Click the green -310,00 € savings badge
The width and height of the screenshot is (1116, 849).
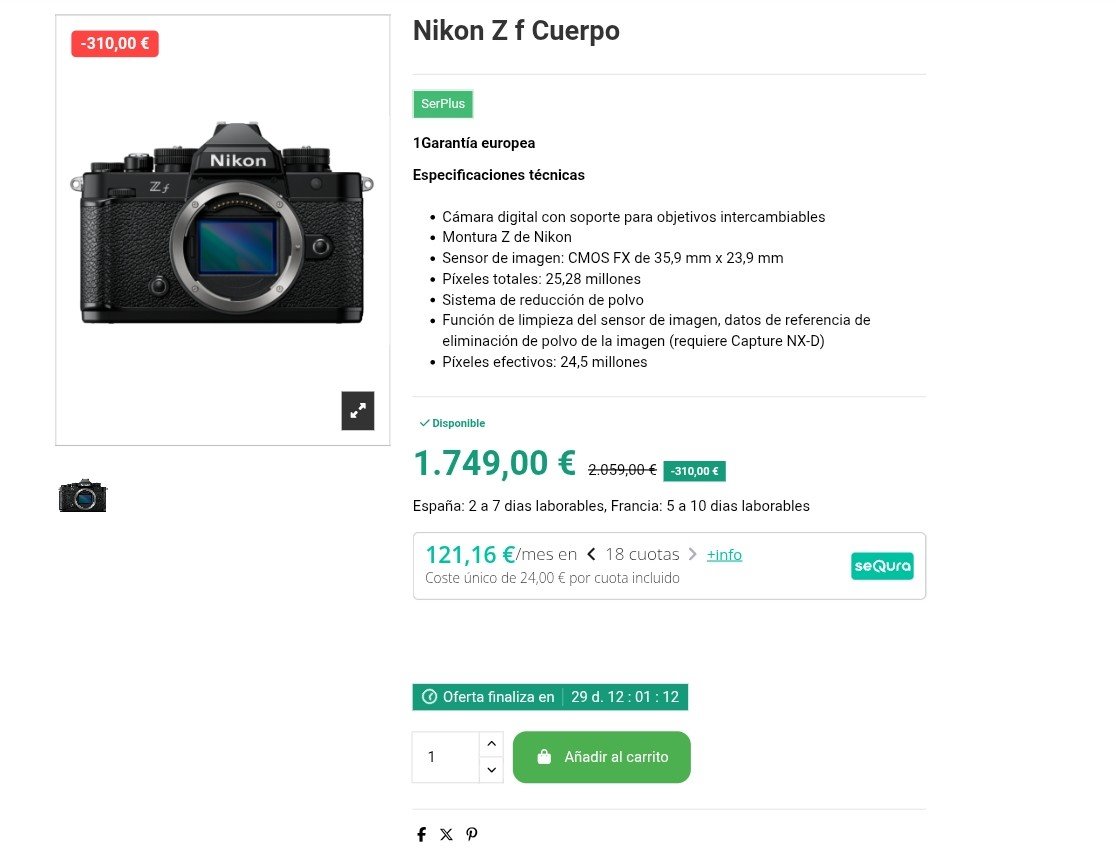694,471
